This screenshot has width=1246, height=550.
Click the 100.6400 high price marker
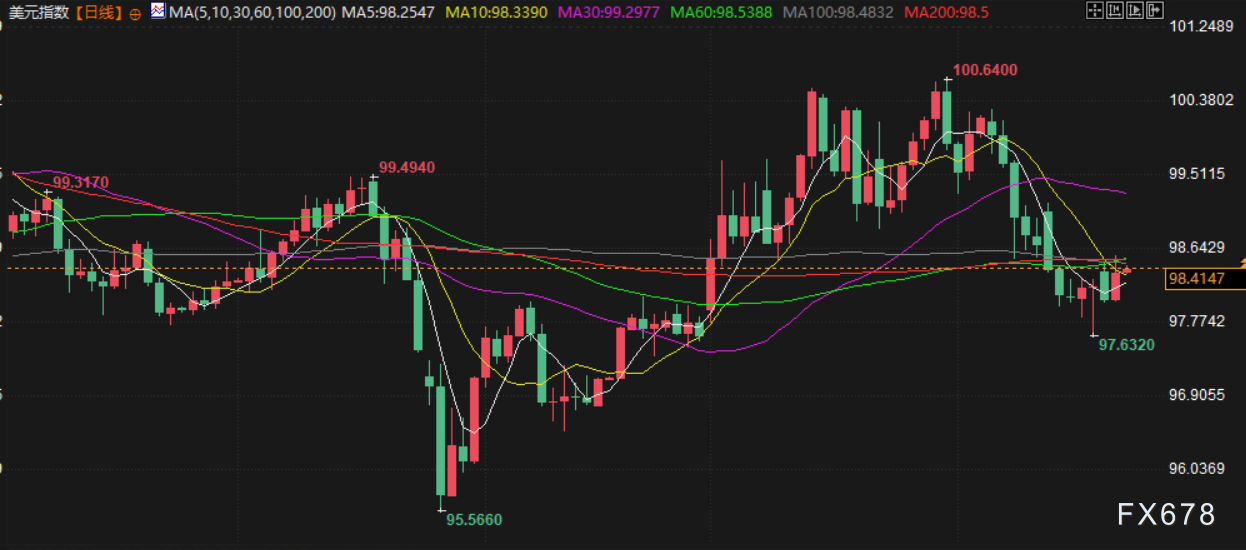(984, 70)
